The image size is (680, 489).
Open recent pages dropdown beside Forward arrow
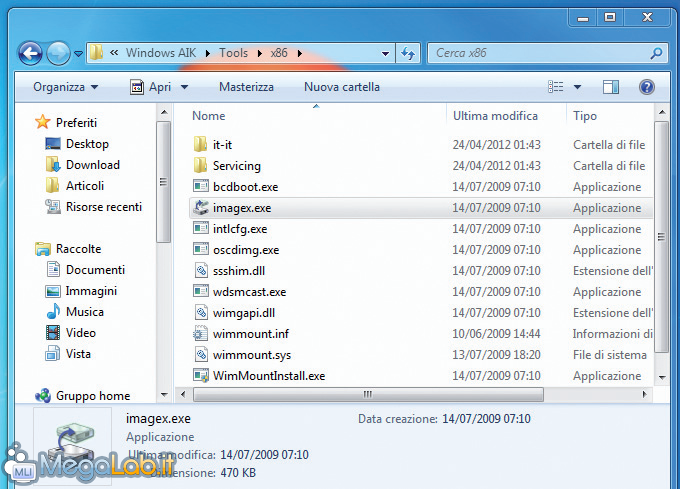click(78, 54)
